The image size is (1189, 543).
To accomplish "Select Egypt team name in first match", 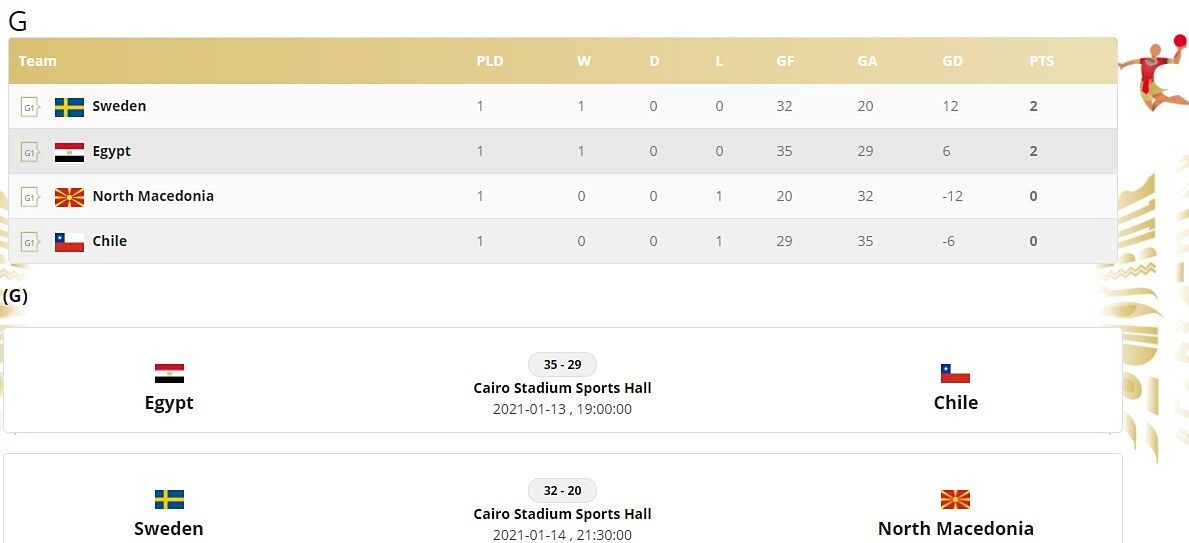I will pyautogui.click(x=169, y=403).
